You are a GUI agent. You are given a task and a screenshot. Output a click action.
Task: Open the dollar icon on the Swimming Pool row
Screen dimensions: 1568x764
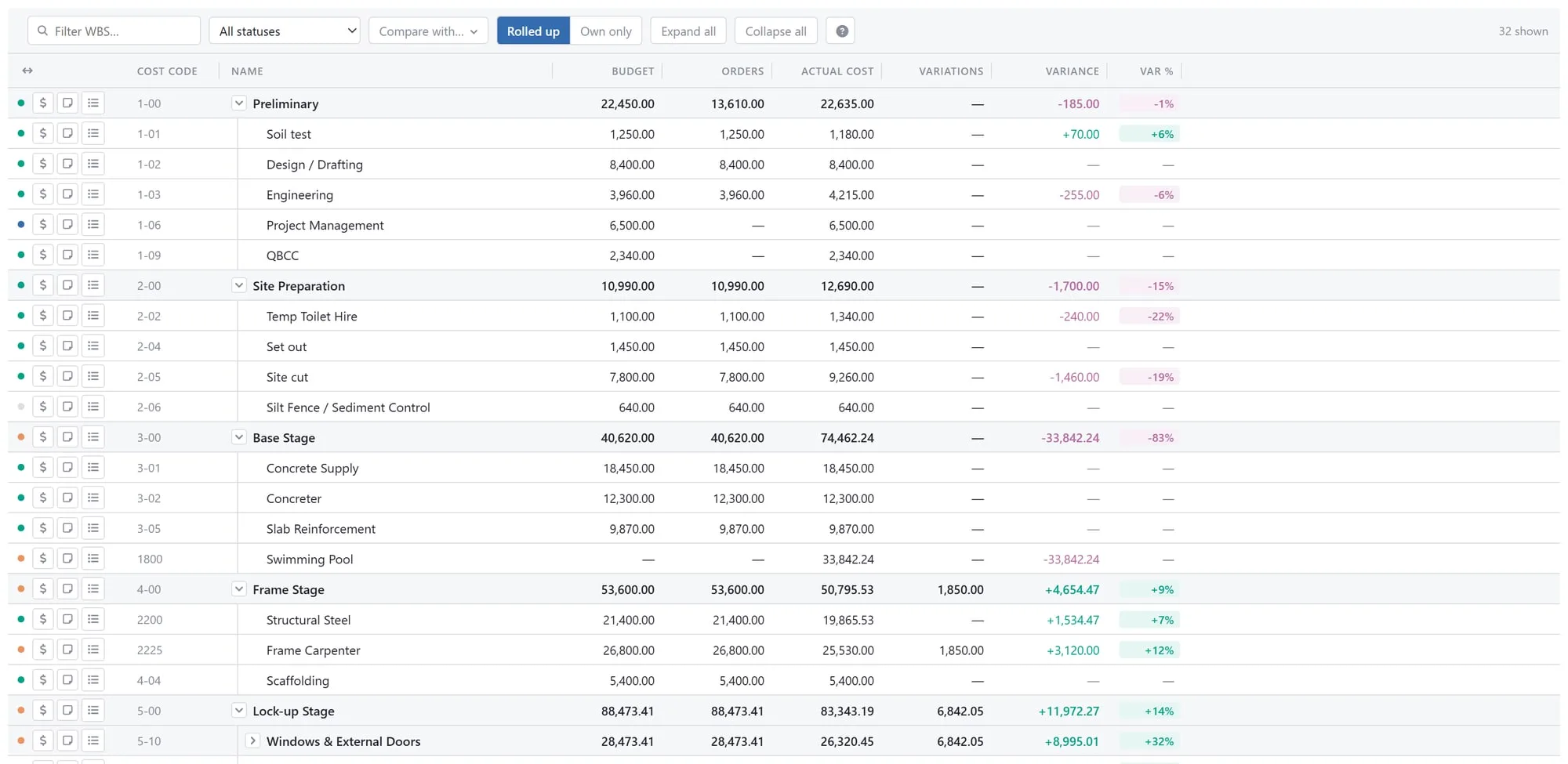pos(43,559)
